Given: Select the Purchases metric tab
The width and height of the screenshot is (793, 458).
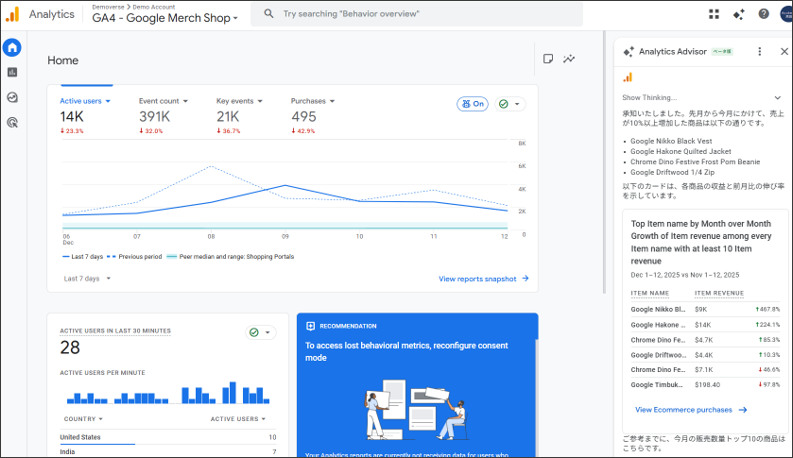Looking at the screenshot, I should pyautogui.click(x=311, y=101).
